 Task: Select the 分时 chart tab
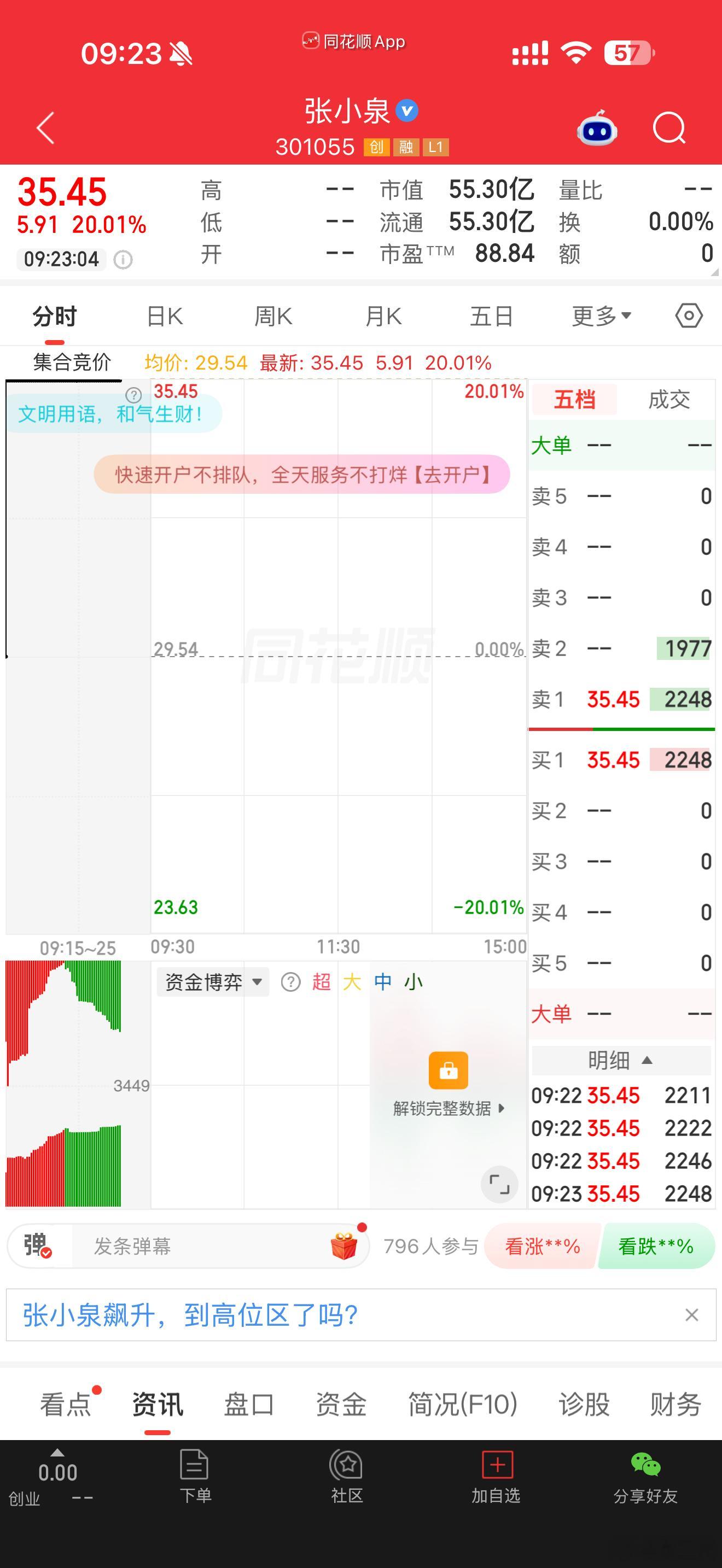pyautogui.click(x=55, y=317)
